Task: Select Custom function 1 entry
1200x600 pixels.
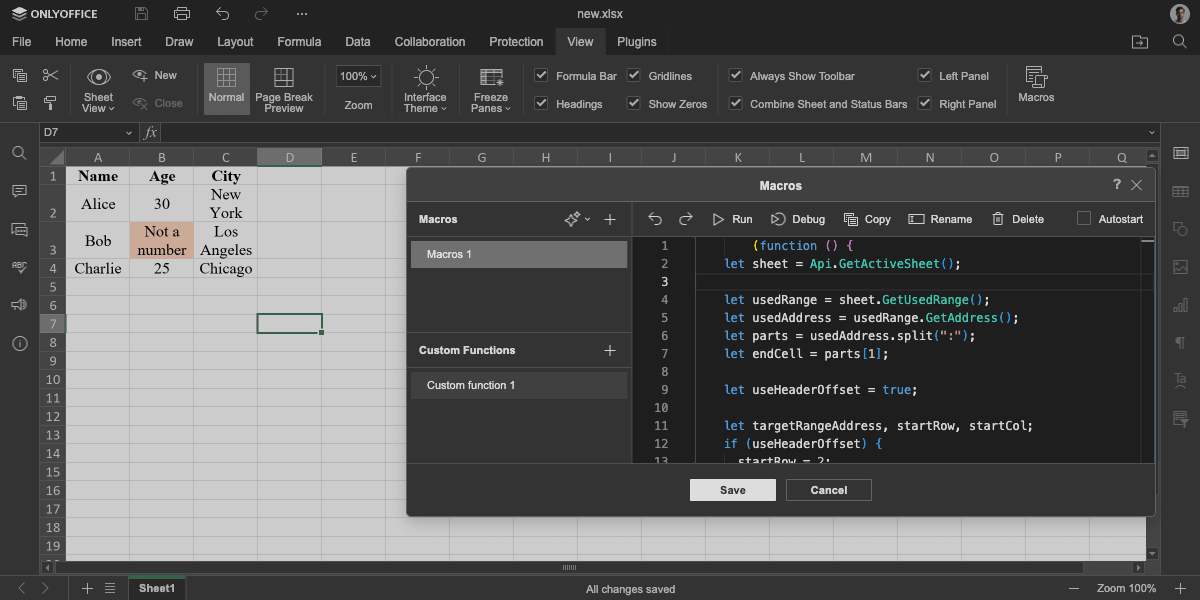Action: pyautogui.click(x=519, y=385)
